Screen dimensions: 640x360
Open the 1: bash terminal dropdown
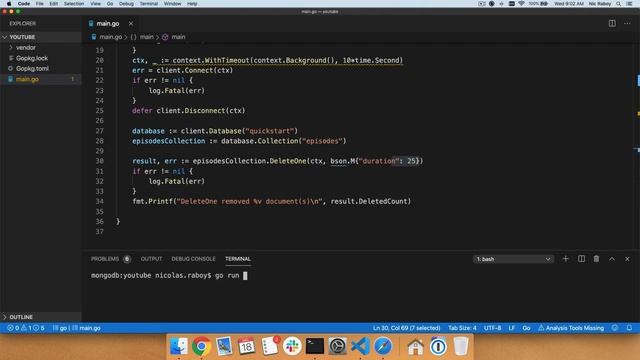pyautogui.click(x=513, y=259)
